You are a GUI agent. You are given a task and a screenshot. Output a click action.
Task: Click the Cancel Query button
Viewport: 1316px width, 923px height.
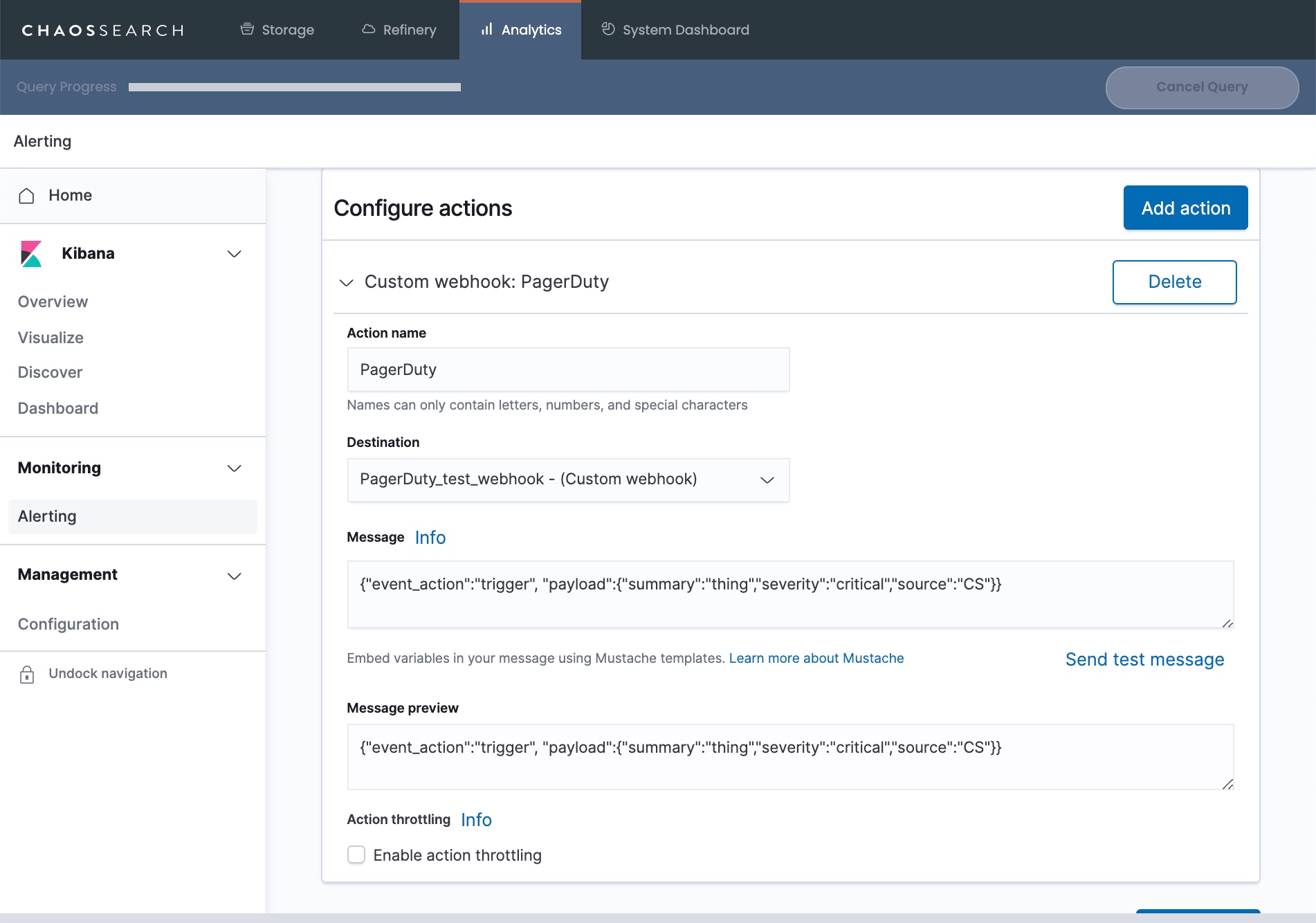point(1202,87)
